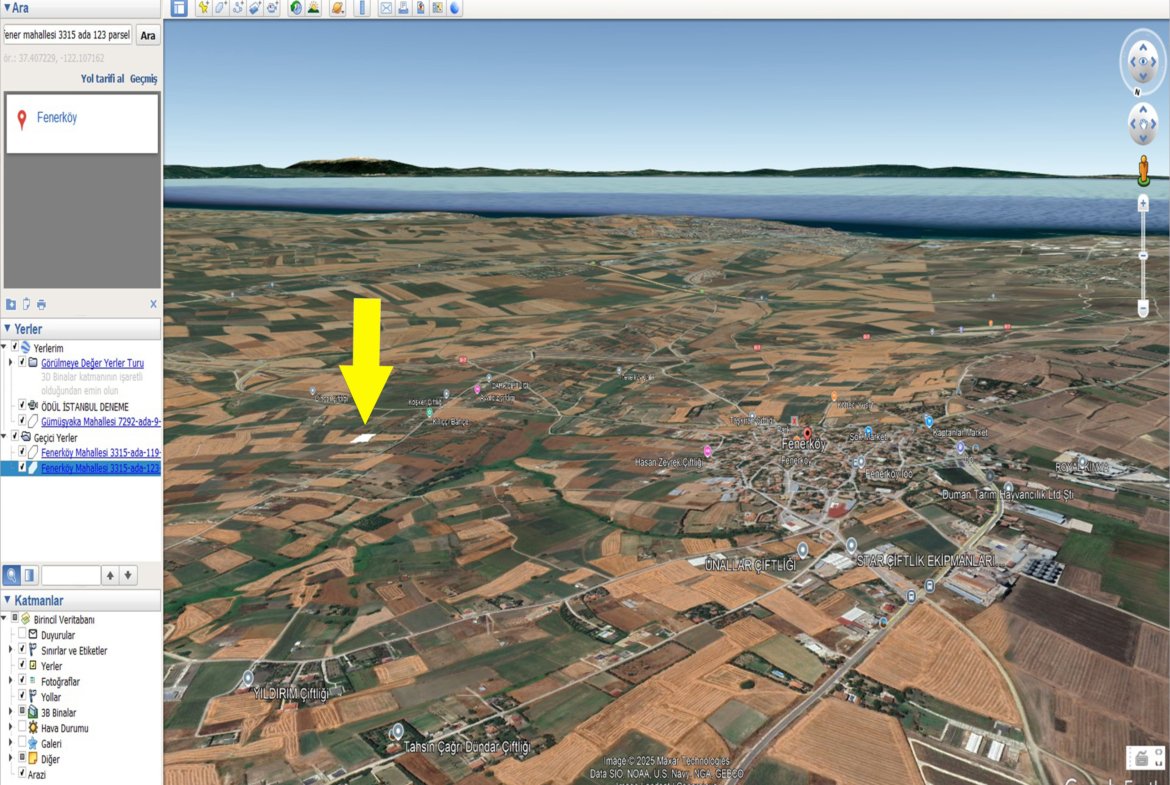1170x785 pixels.
Task: Collapse the Ara search panel
Action: coord(7,7)
